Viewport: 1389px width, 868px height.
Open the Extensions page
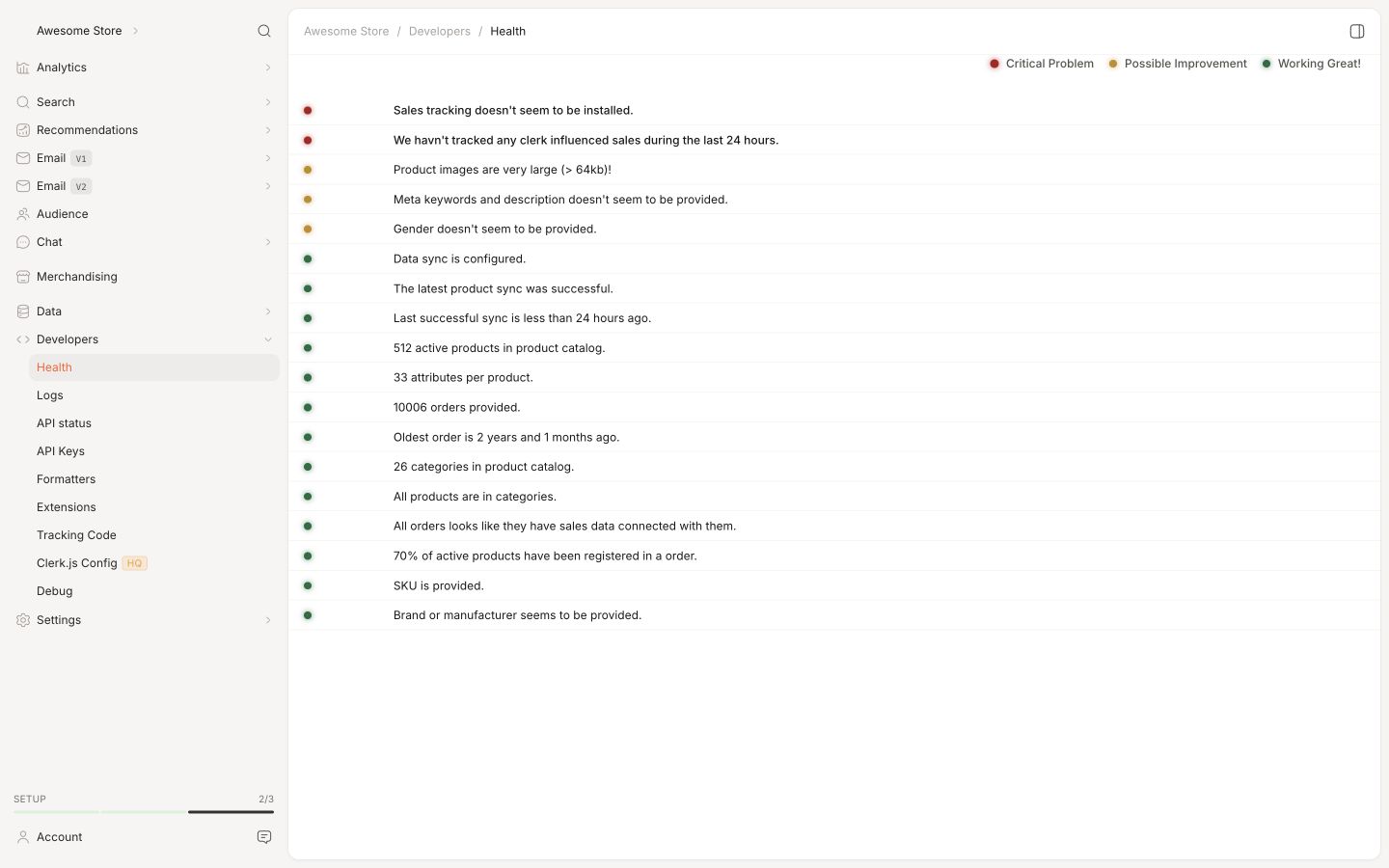(154, 507)
